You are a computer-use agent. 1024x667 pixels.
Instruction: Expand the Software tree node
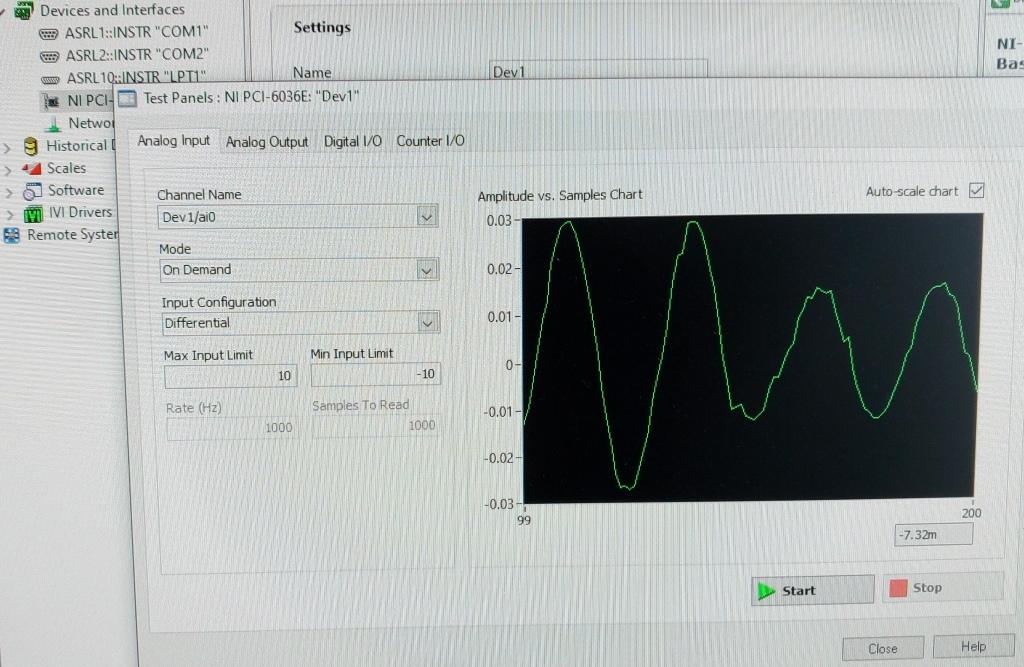click(9, 193)
